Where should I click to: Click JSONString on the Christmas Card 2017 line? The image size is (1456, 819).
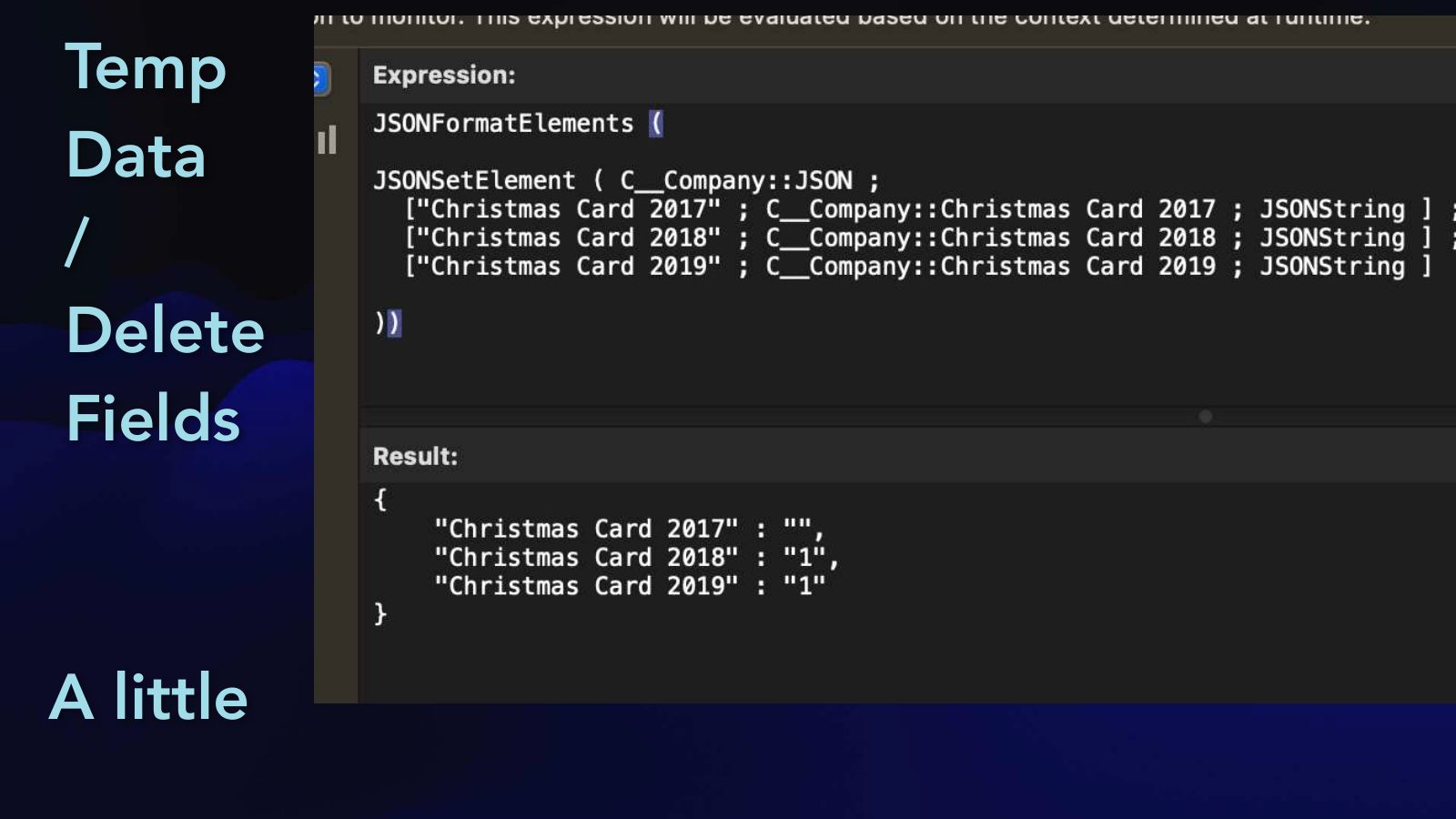tap(1332, 209)
